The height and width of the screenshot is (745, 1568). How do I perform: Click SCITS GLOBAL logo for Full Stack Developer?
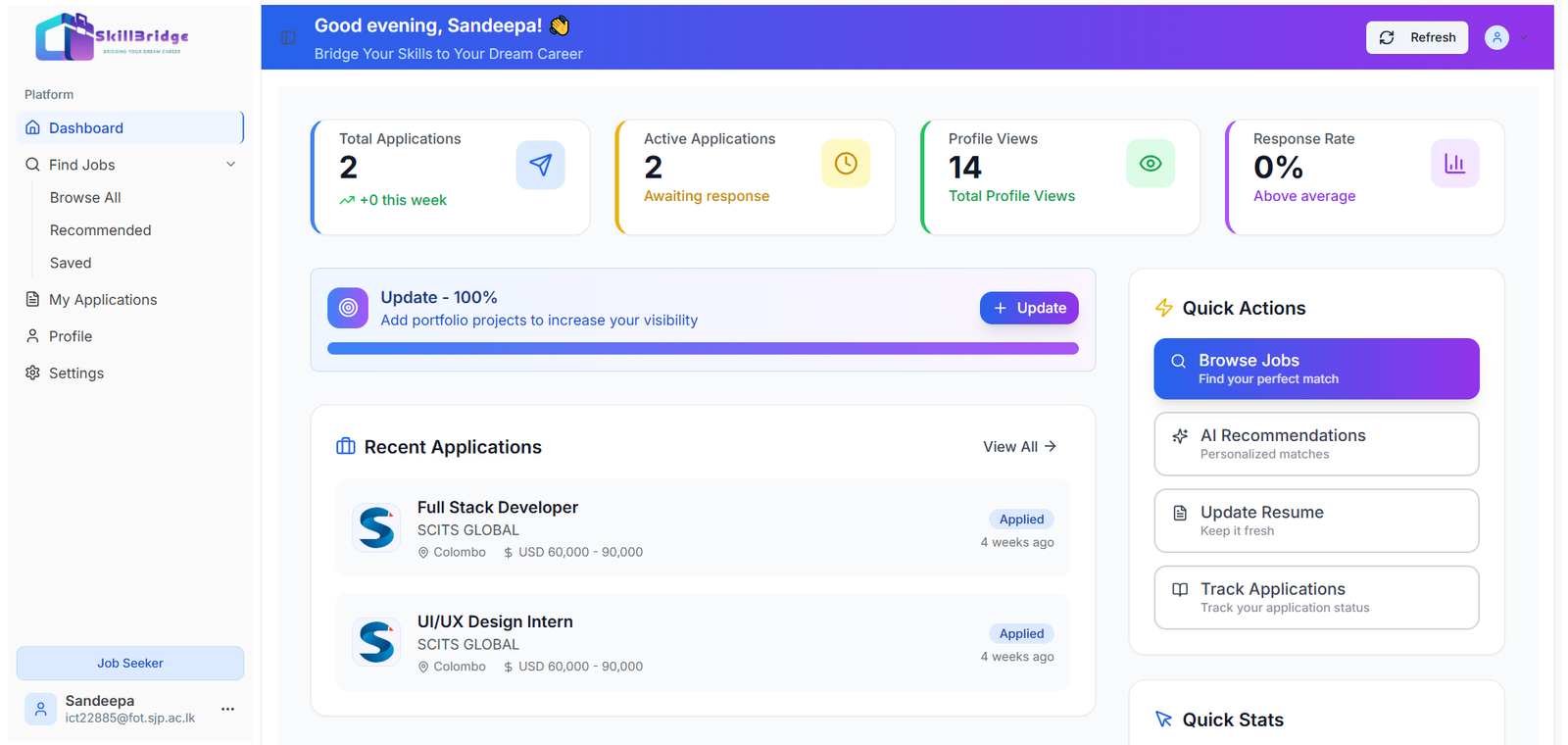376,528
